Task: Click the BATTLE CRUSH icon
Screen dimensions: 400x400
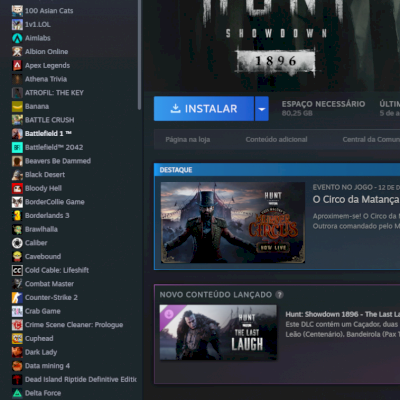Action: [17, 120]
